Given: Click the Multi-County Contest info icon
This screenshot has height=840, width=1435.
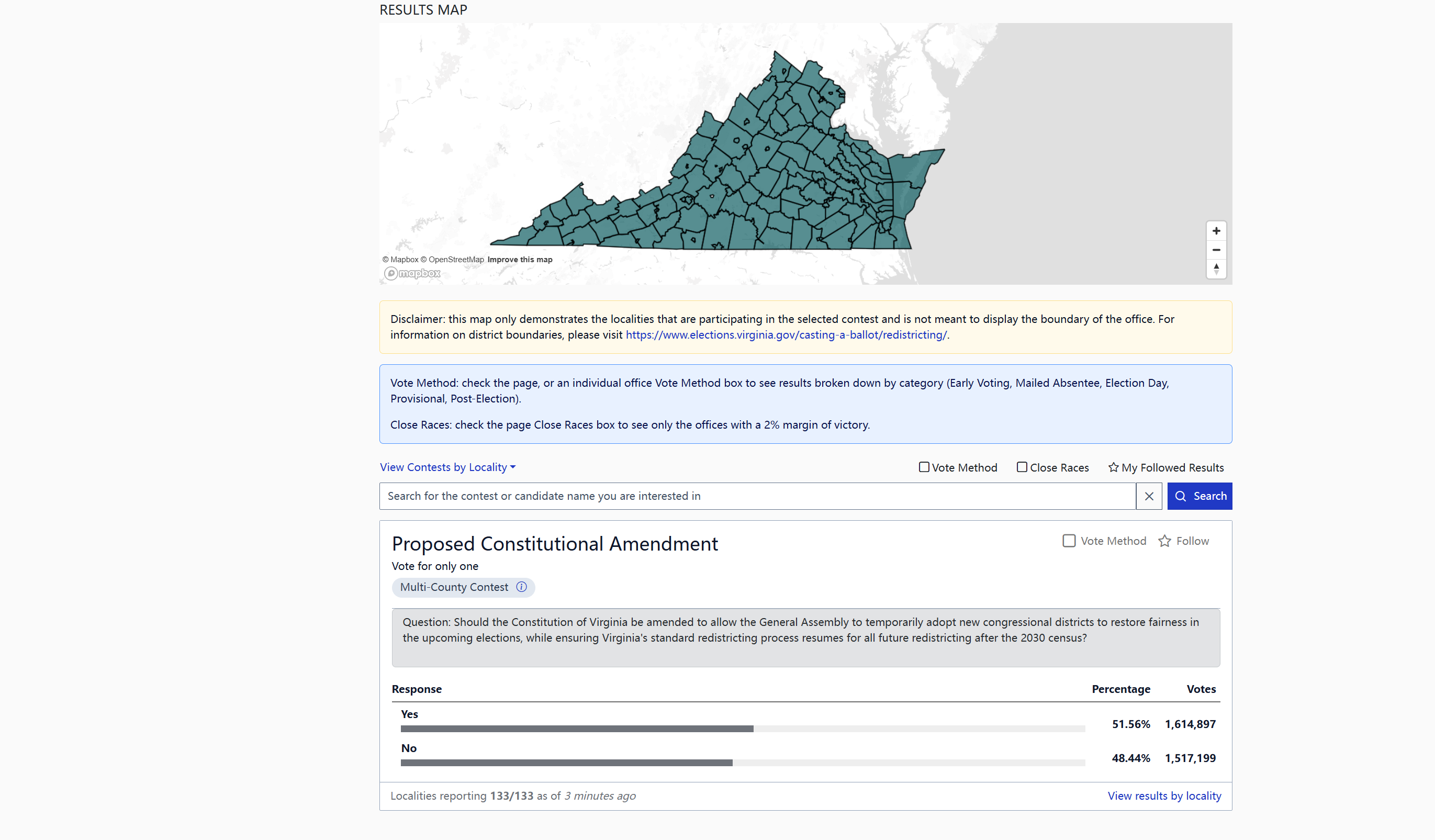Looking at the screenshot, I should [x=521, y=587].
